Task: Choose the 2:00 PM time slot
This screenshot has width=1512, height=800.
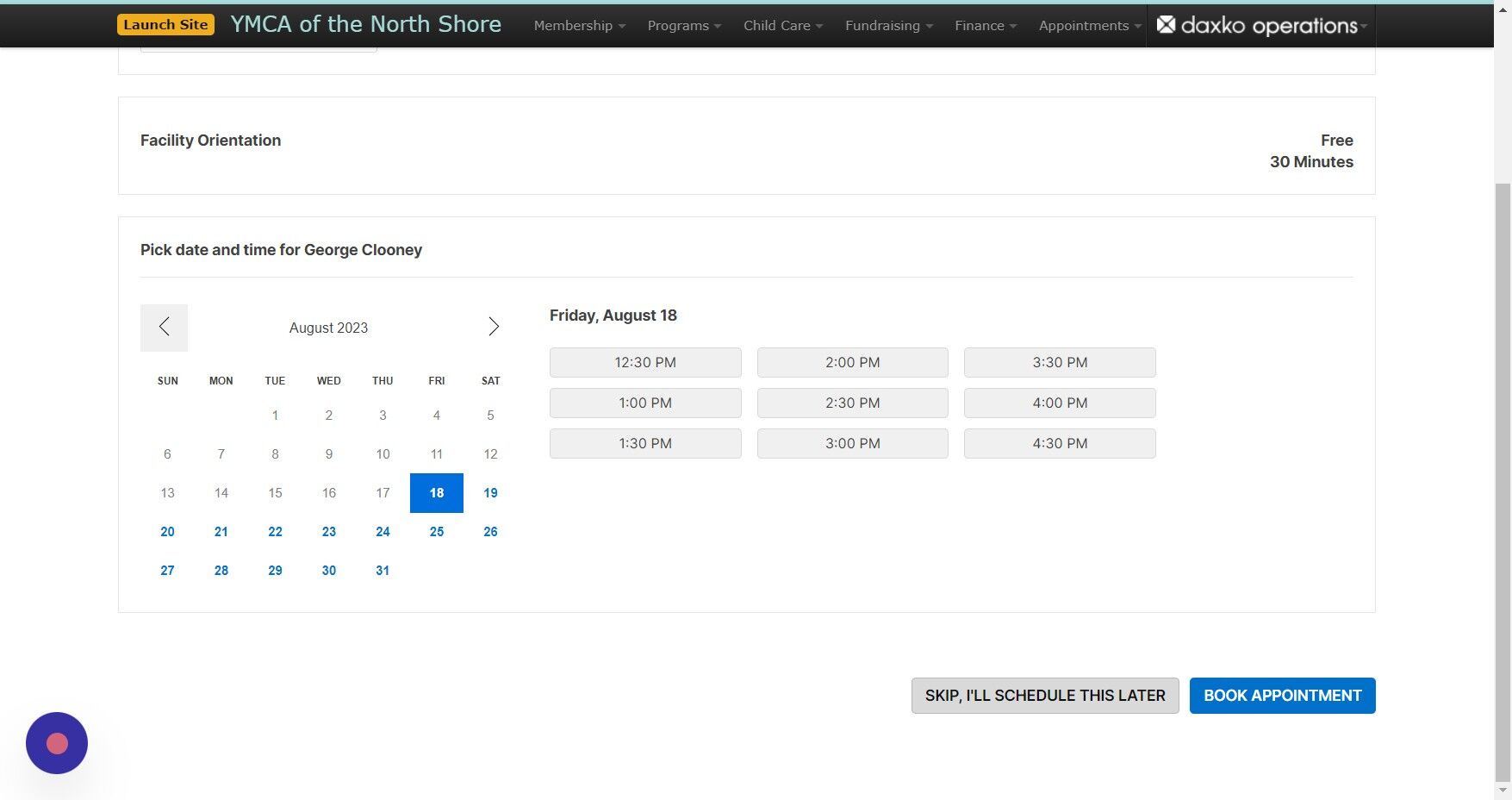Action: [x=851, y=362]
